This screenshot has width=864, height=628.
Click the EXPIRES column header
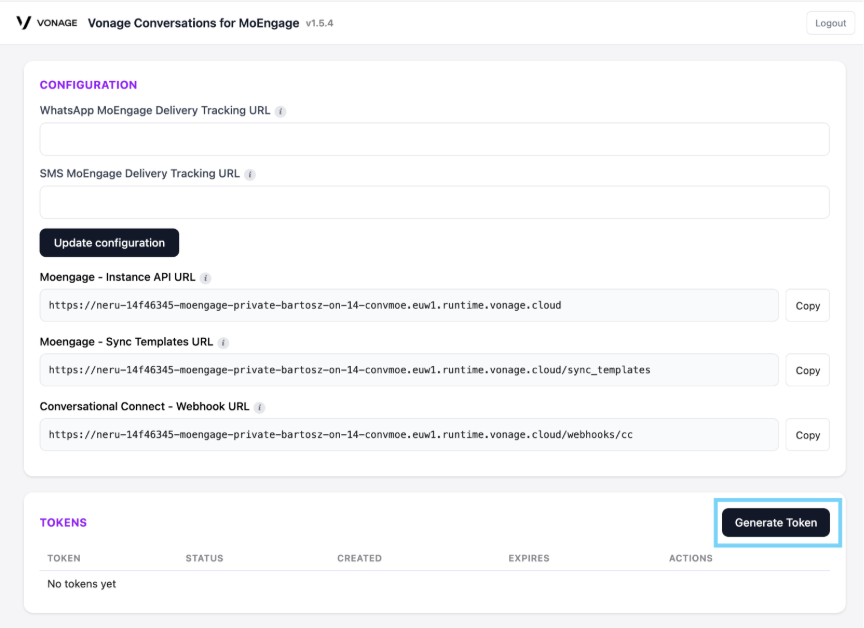529,558
